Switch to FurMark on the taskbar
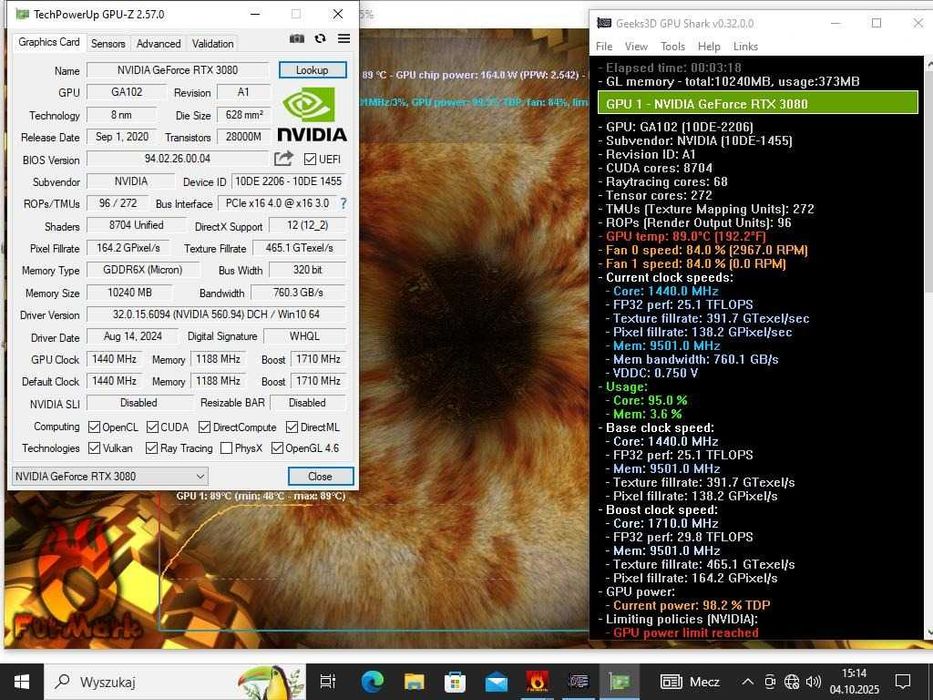This screenshot has height=700, width=933. 537,682
